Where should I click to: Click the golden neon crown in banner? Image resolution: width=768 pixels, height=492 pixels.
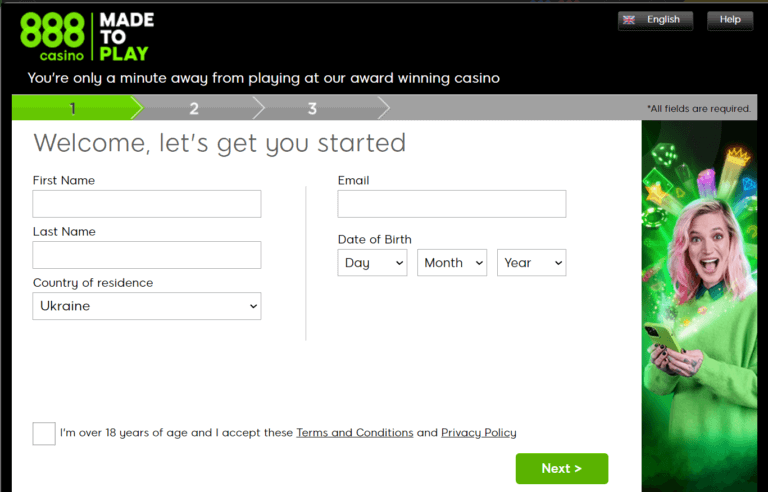tap(738, 155)
